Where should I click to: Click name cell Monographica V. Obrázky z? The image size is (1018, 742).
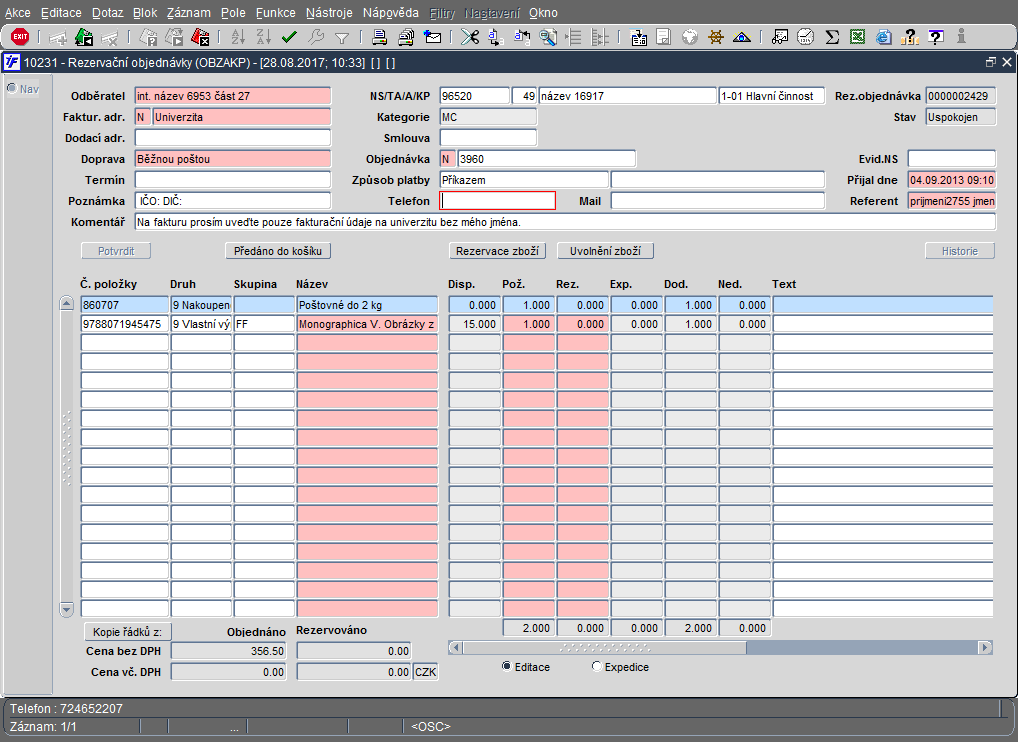[367, 324]
